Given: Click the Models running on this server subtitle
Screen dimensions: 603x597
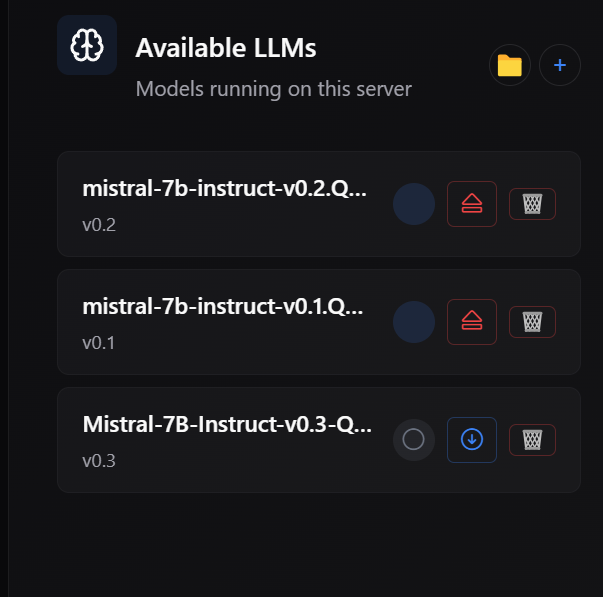Looking at the screenshot, I should tap(273, 89).
